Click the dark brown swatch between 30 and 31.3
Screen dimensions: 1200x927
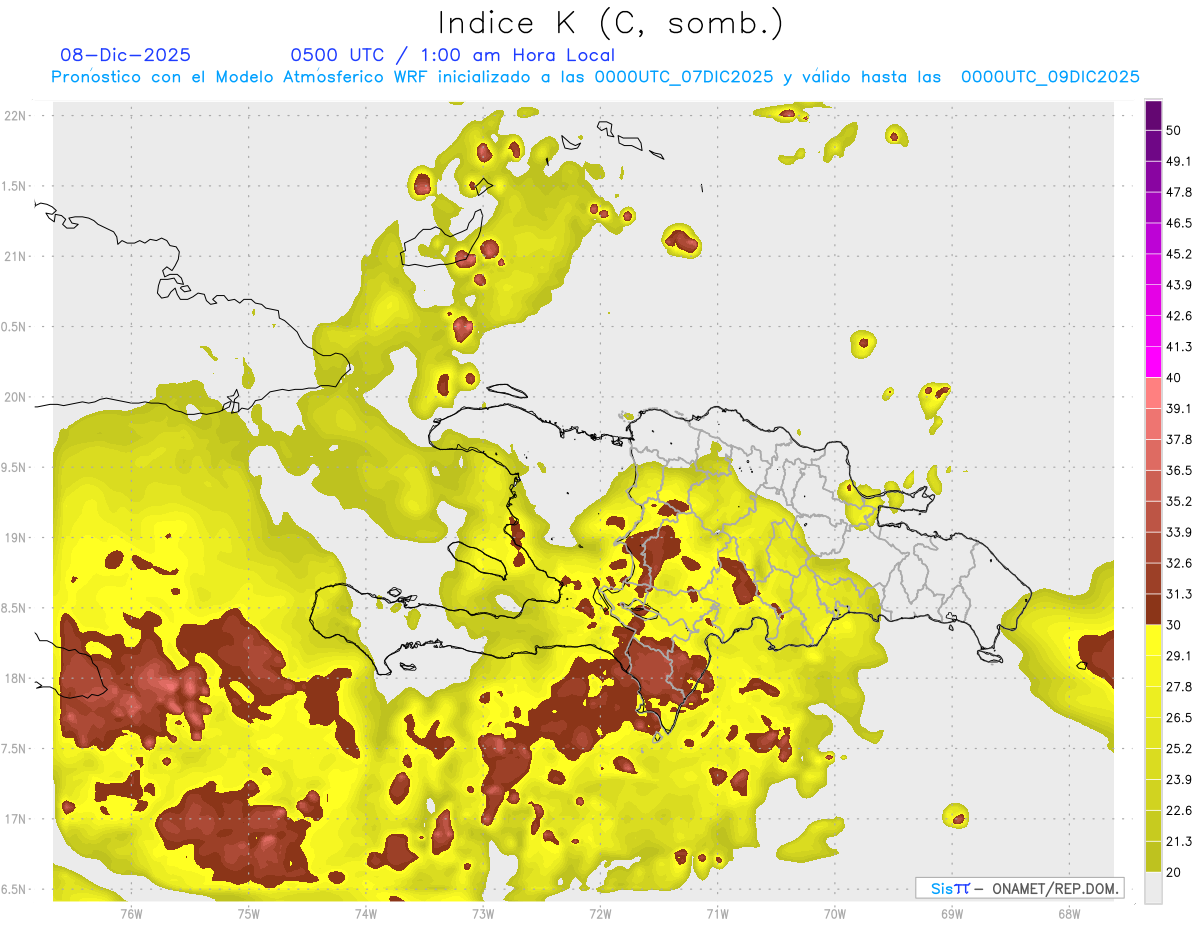tap(1153, 609)
